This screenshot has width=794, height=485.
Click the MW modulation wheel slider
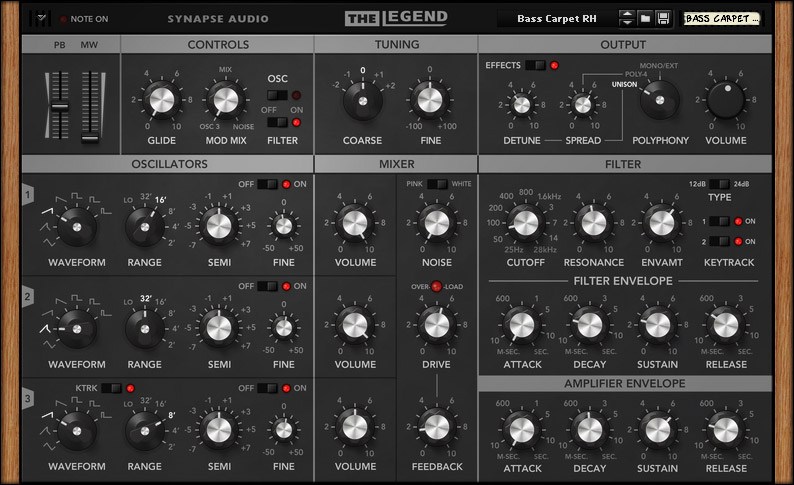(x=90, y=107)
